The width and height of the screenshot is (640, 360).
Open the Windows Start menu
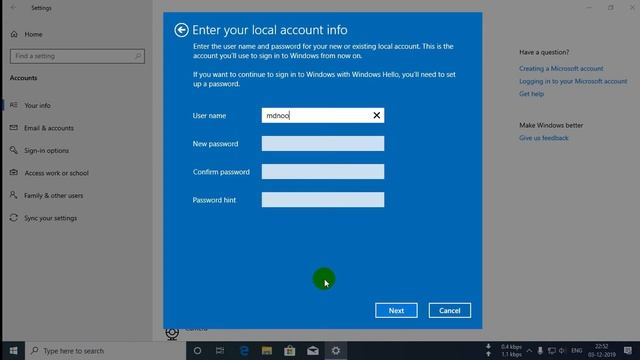[x=13, y=351]
